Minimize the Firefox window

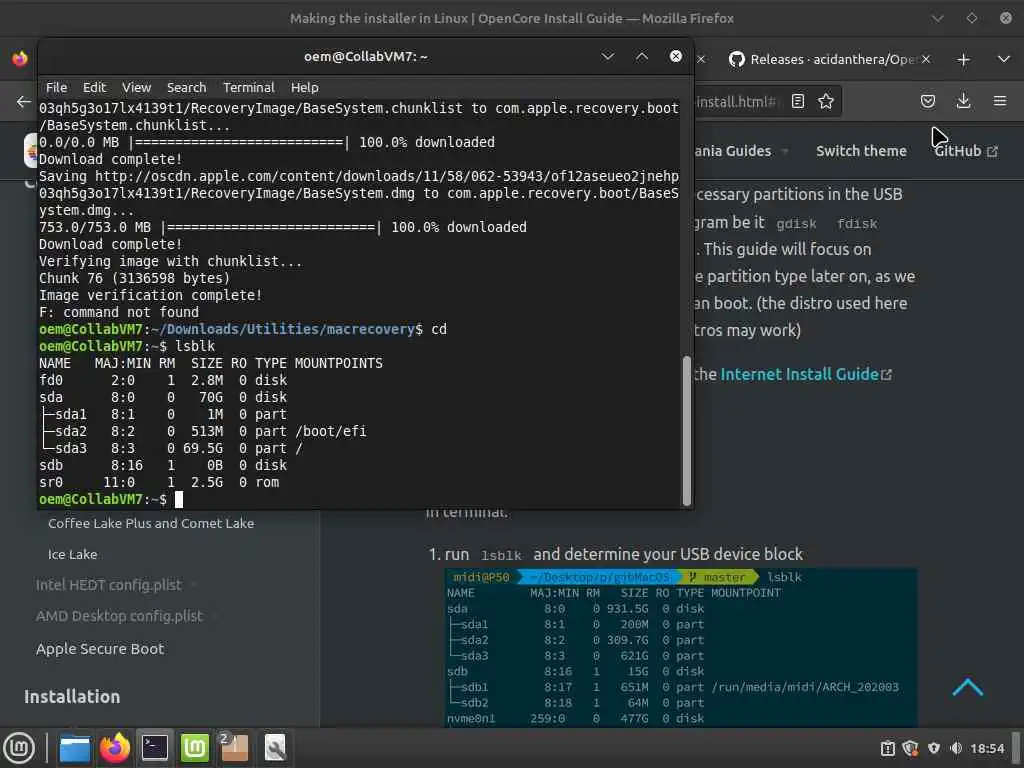click(x=937, y=18)
